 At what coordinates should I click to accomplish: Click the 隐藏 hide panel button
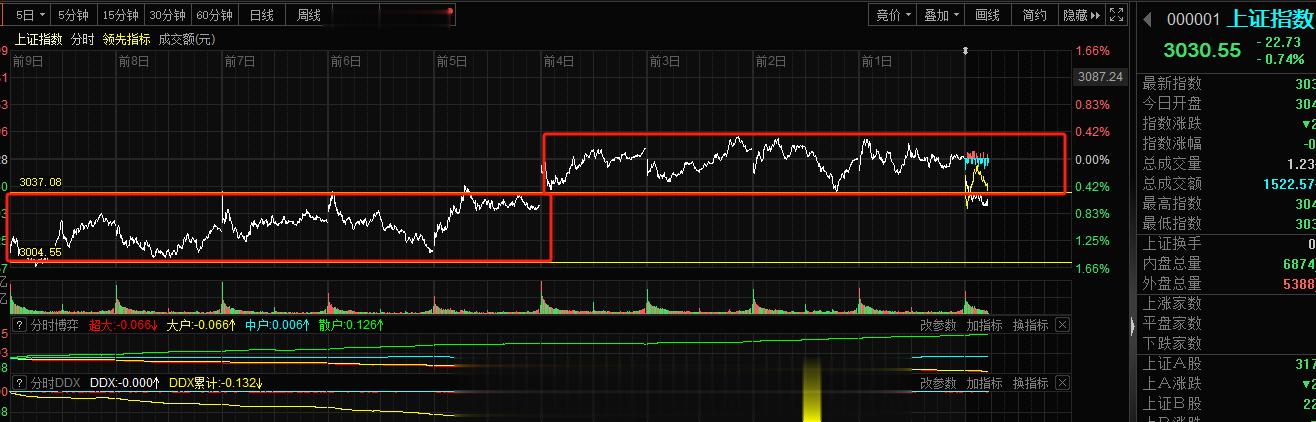1081,15
